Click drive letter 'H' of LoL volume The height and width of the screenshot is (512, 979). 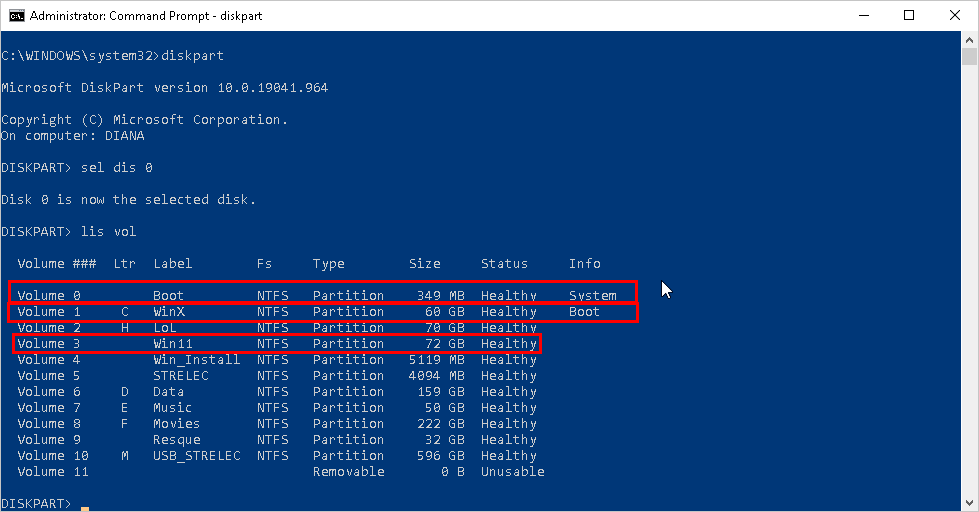pyautogui.click(x=125, y=328)
